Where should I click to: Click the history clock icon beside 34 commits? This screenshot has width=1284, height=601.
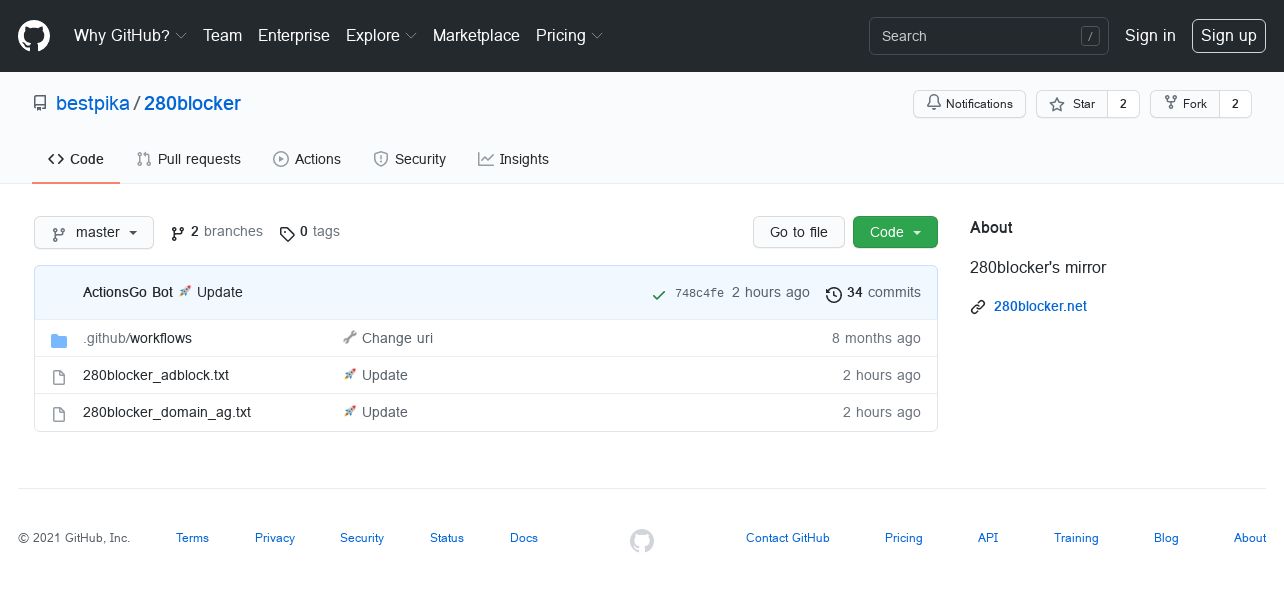coord(834,294)
